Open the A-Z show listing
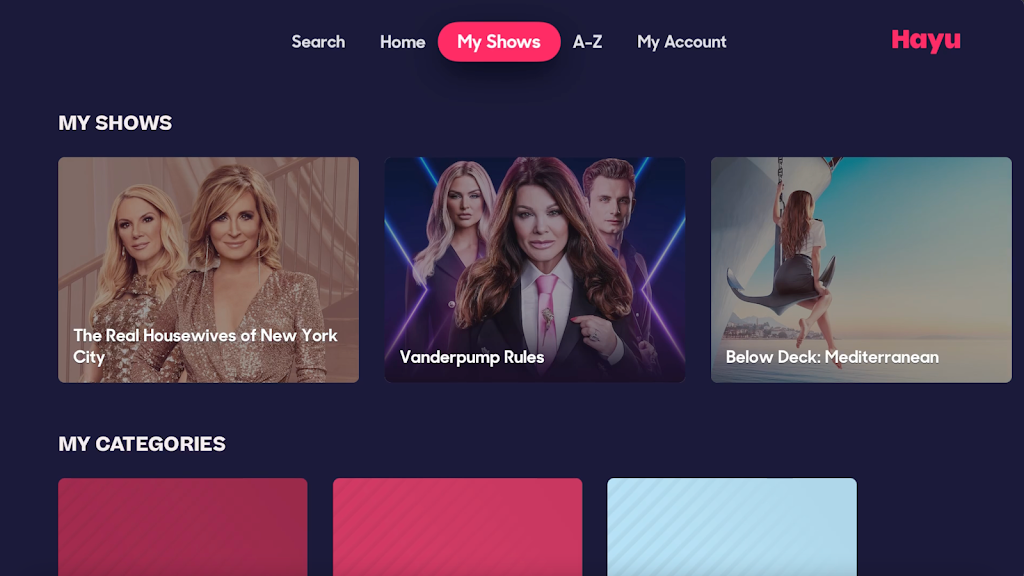 pyautogui.click(x=587, y=42)
